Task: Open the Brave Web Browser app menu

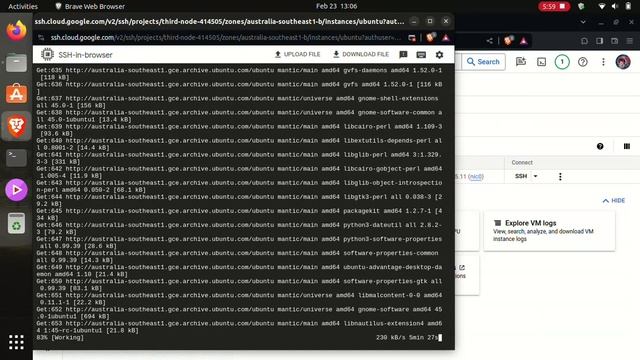Action: pyautogui.click(x=90, y=6)
